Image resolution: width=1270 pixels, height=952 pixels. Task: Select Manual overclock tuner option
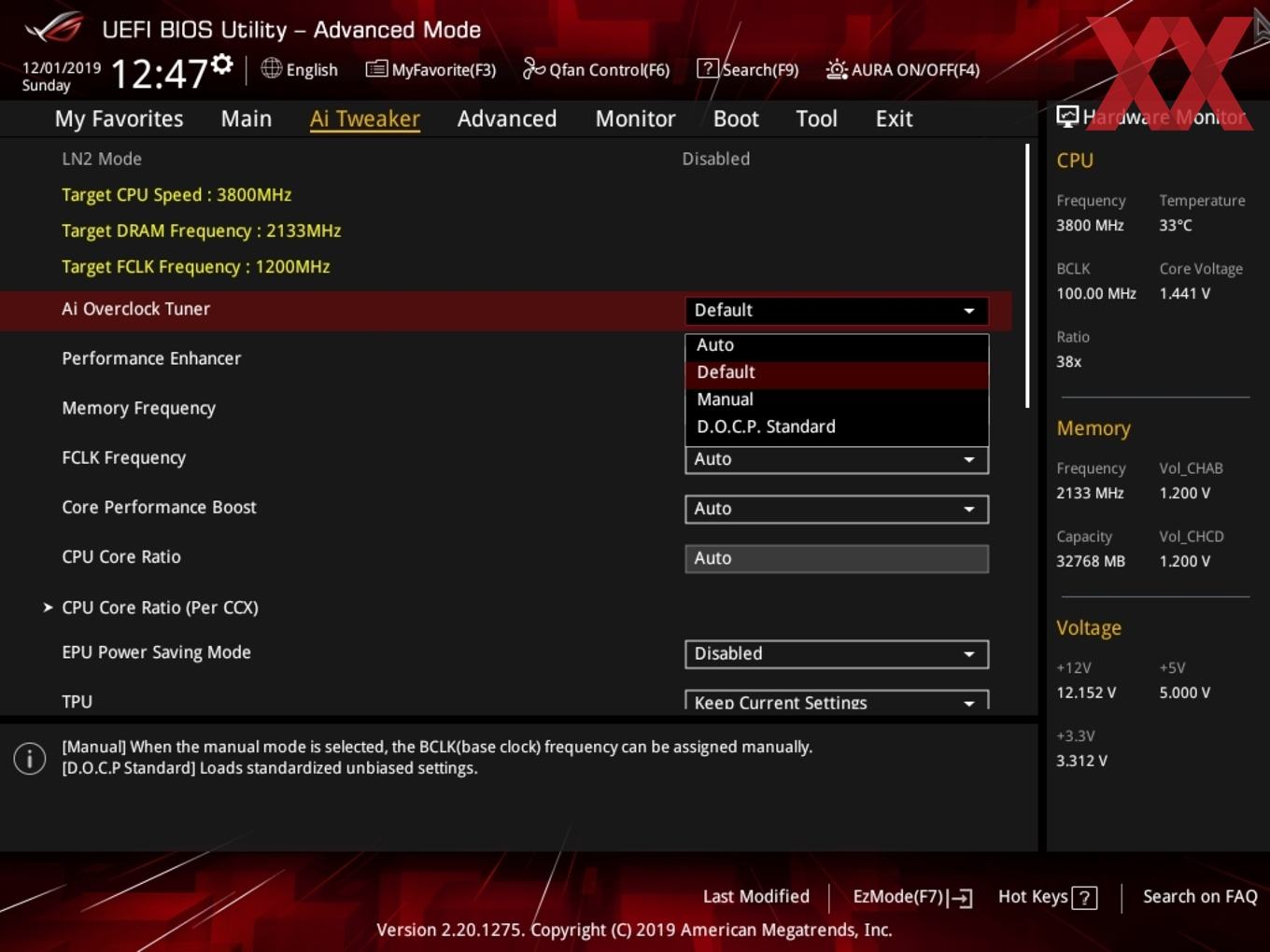(837, 399)
